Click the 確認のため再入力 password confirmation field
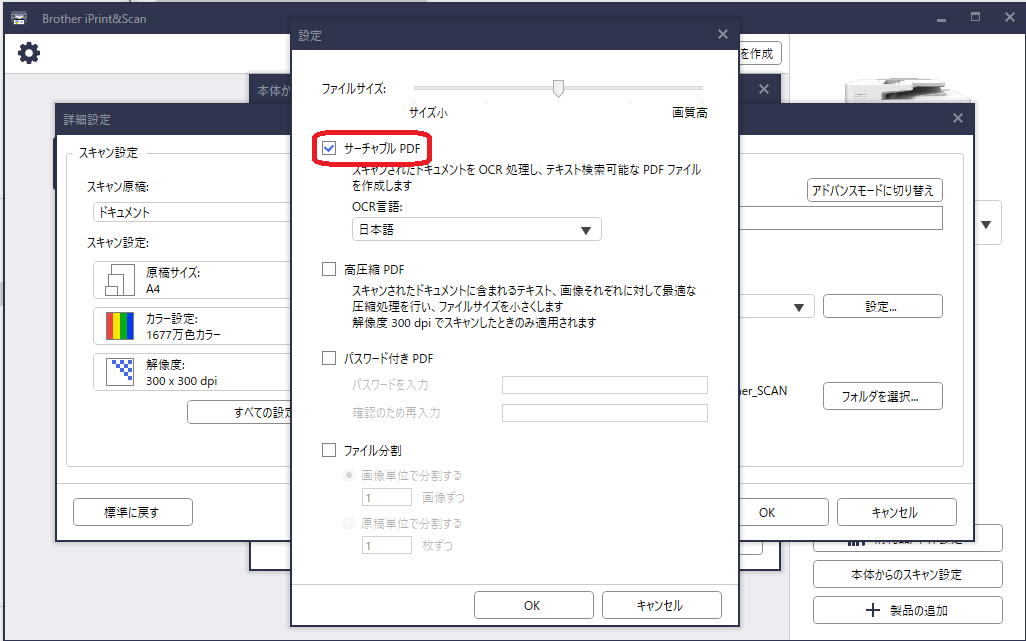The width and height of the screenshot is (1026, 641). pos(605,413)
